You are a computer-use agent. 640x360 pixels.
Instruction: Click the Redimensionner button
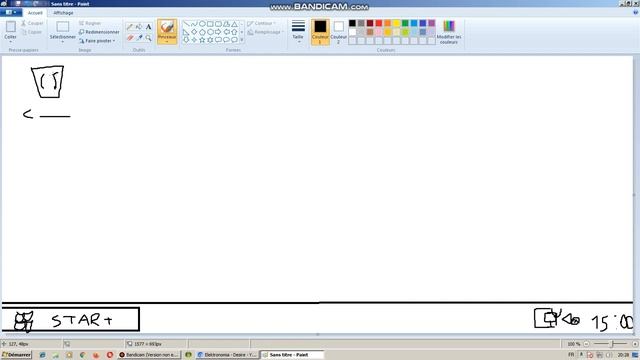click(99, 32)
